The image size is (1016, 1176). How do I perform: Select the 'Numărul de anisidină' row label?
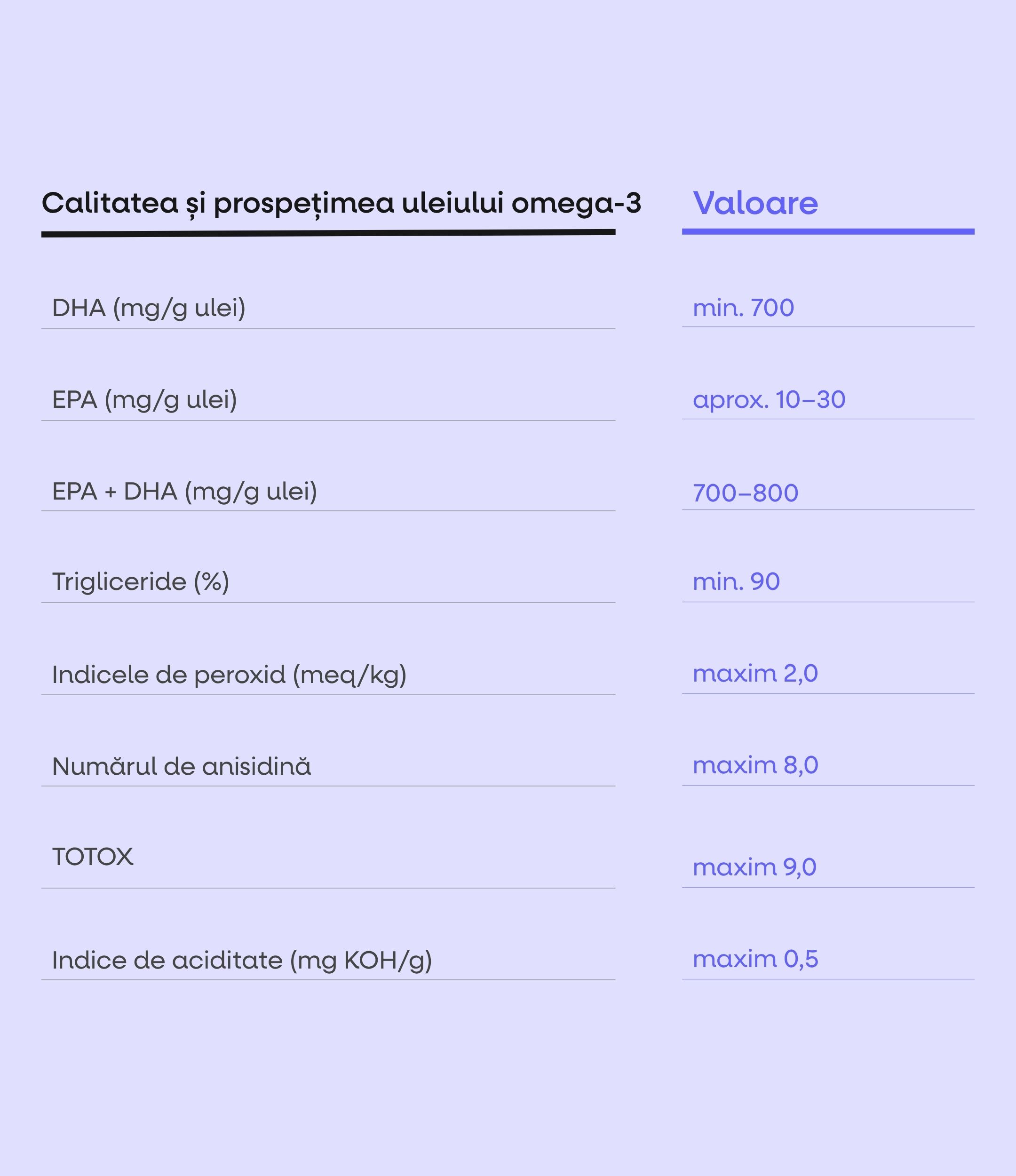tap(182, 766)
